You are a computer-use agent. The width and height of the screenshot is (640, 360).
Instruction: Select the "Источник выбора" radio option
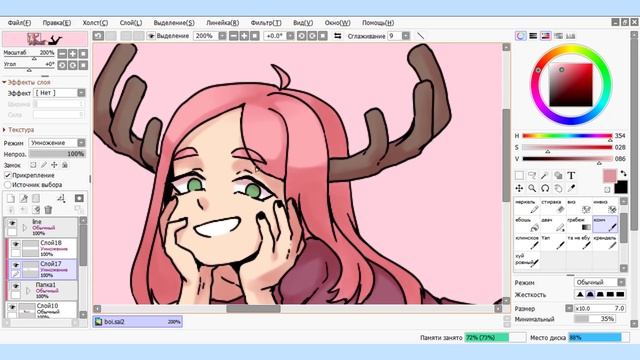point(7,185)
